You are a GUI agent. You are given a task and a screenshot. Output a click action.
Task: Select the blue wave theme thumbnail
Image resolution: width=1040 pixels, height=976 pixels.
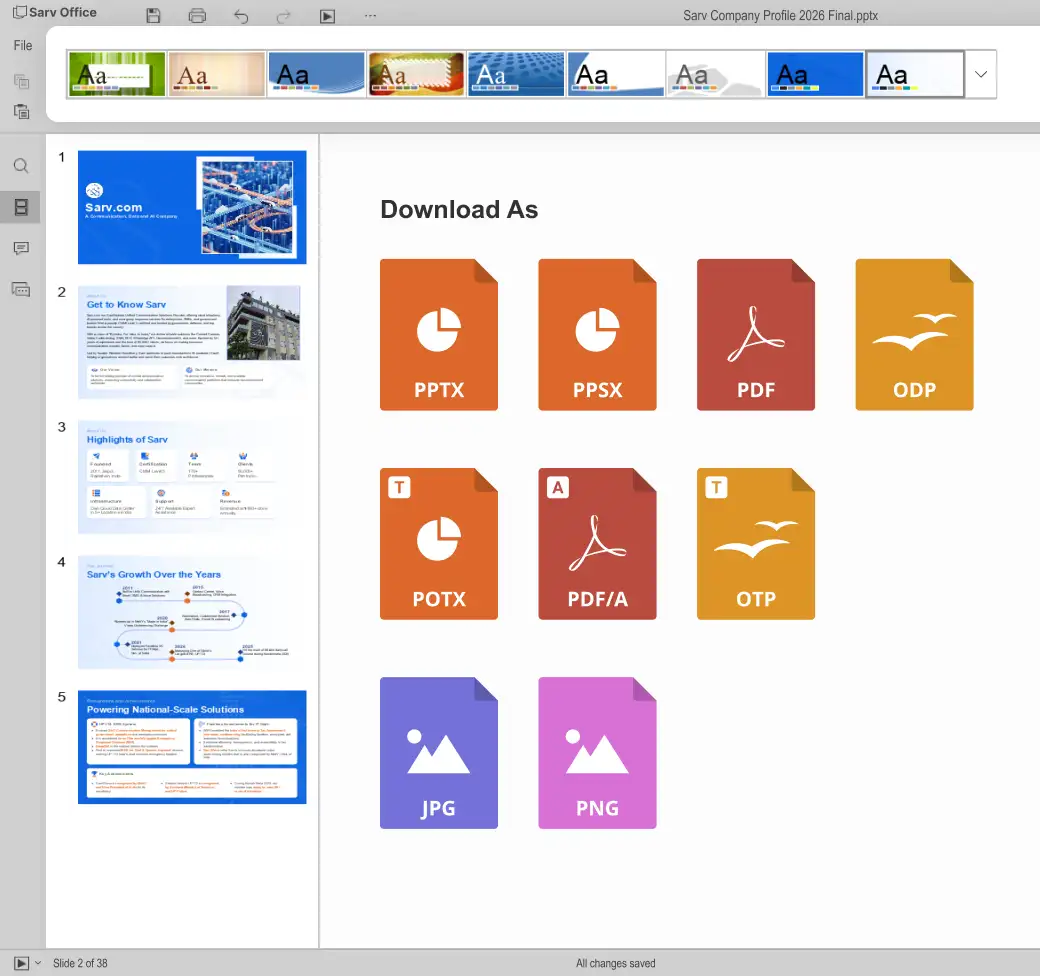coord(316,73)
